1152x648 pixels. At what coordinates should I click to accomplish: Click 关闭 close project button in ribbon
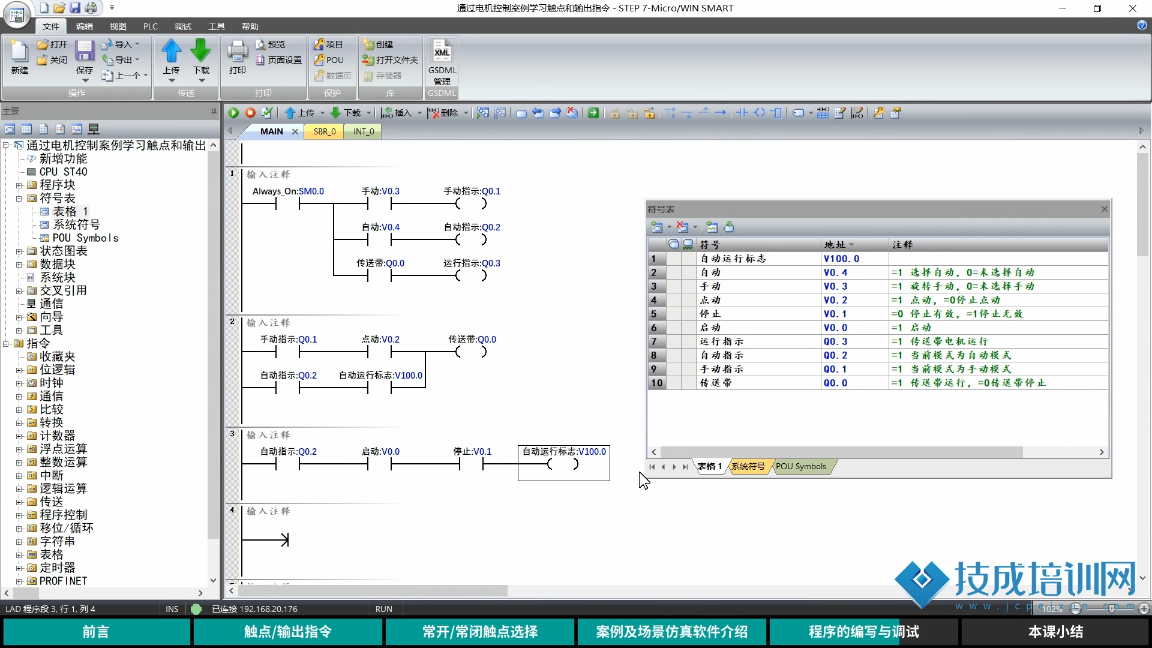[52, 60]
